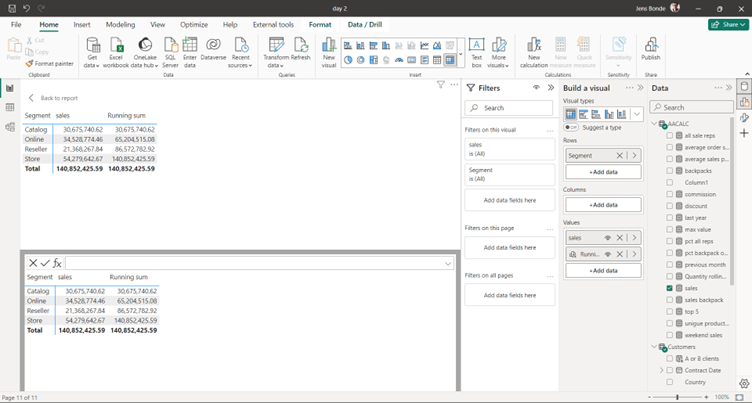Viewport: 752px width, 403px height.
Task: Open the Segment field options arrow
Action: (634, 155)
